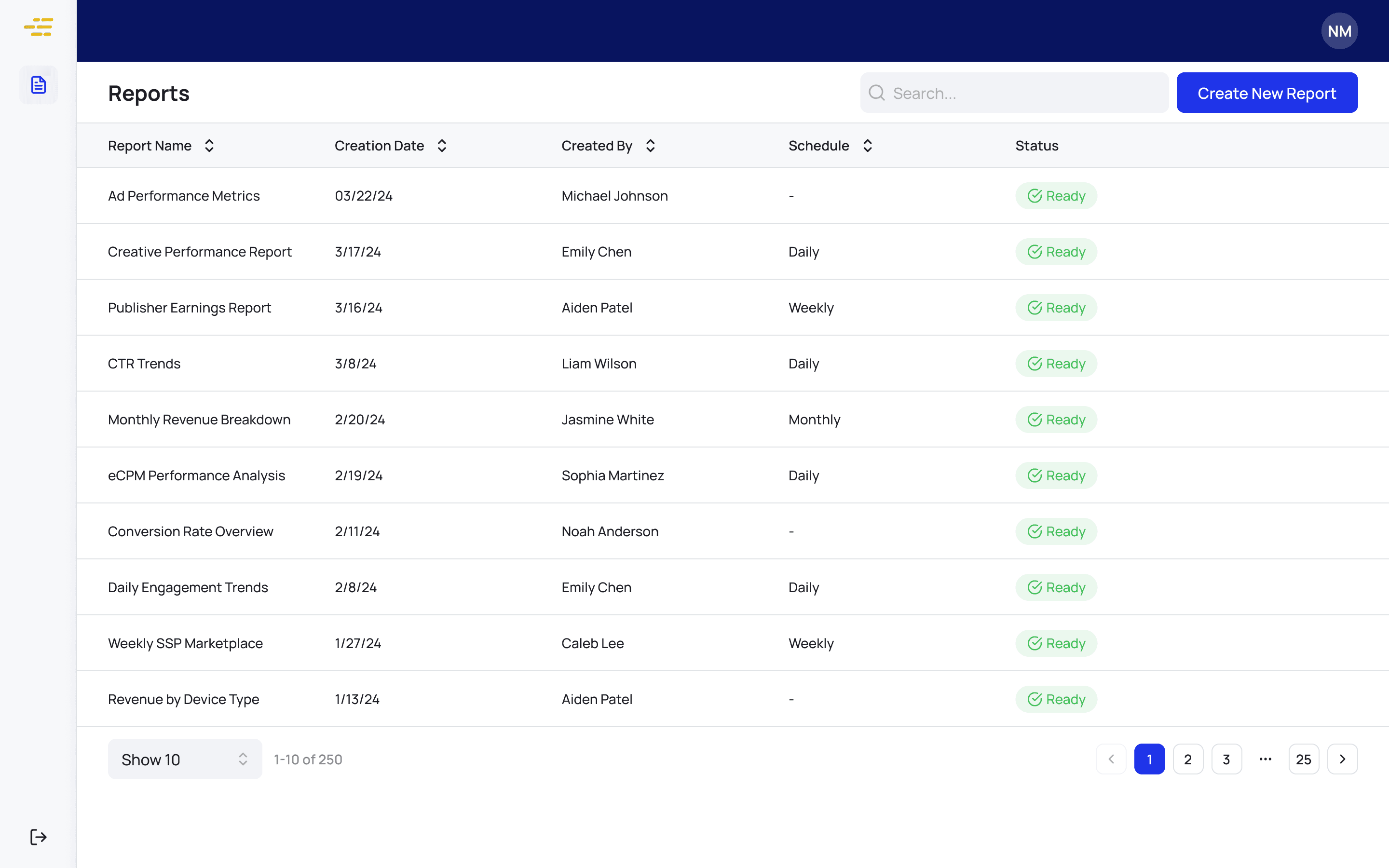Screen dimensions: 1389x868
Task: Open the Weekly SSP Marketplace report
Action: pos(185,643)
